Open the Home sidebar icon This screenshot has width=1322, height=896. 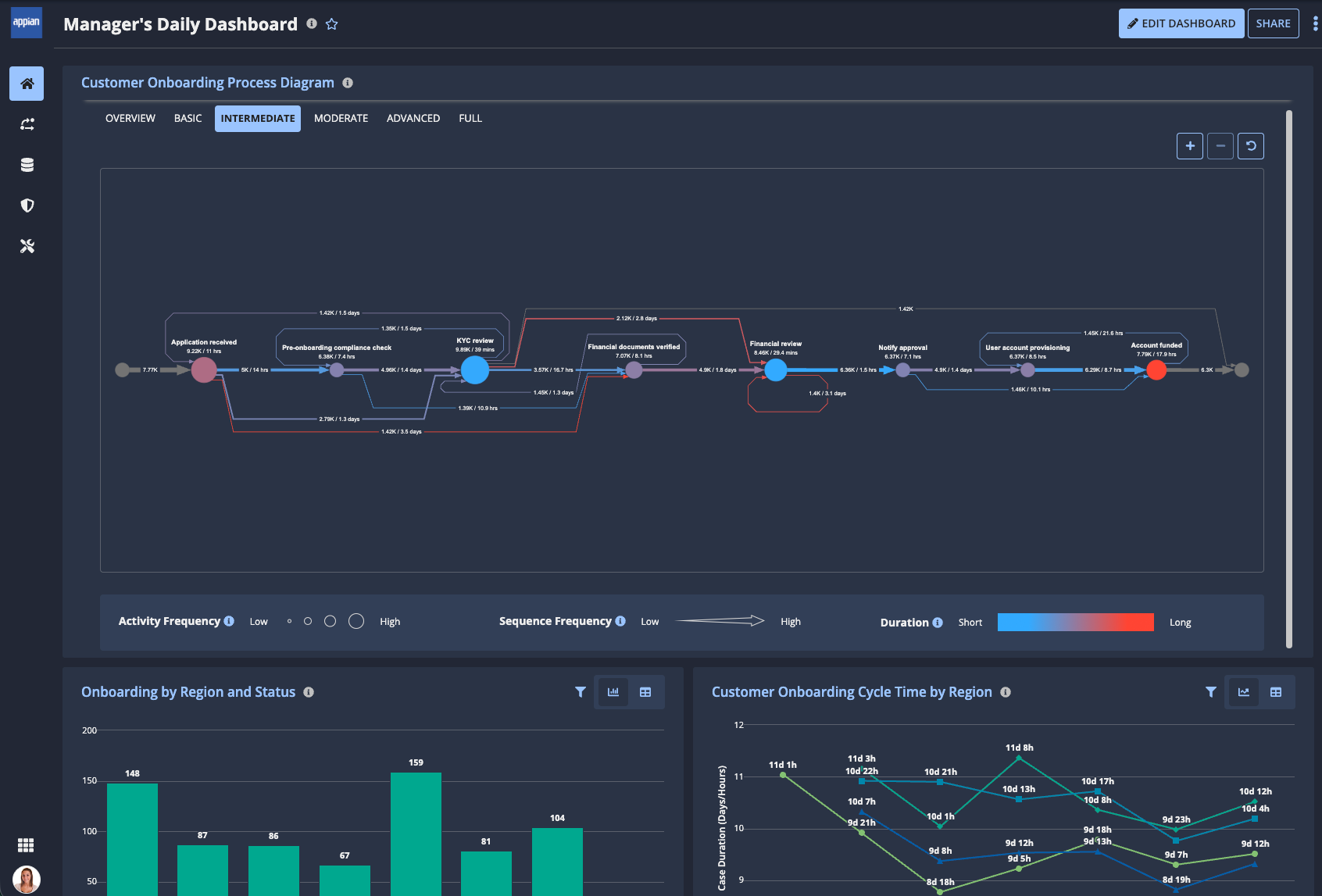click(27, 84)
